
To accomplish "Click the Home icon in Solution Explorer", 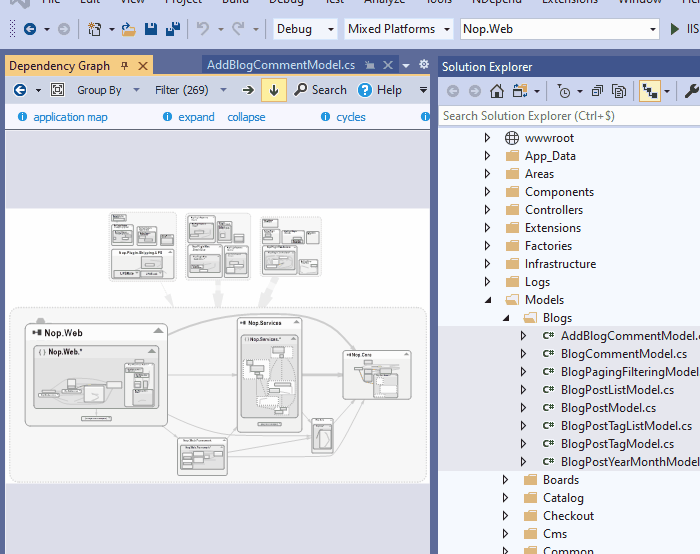I will click(x=497, y=91).
